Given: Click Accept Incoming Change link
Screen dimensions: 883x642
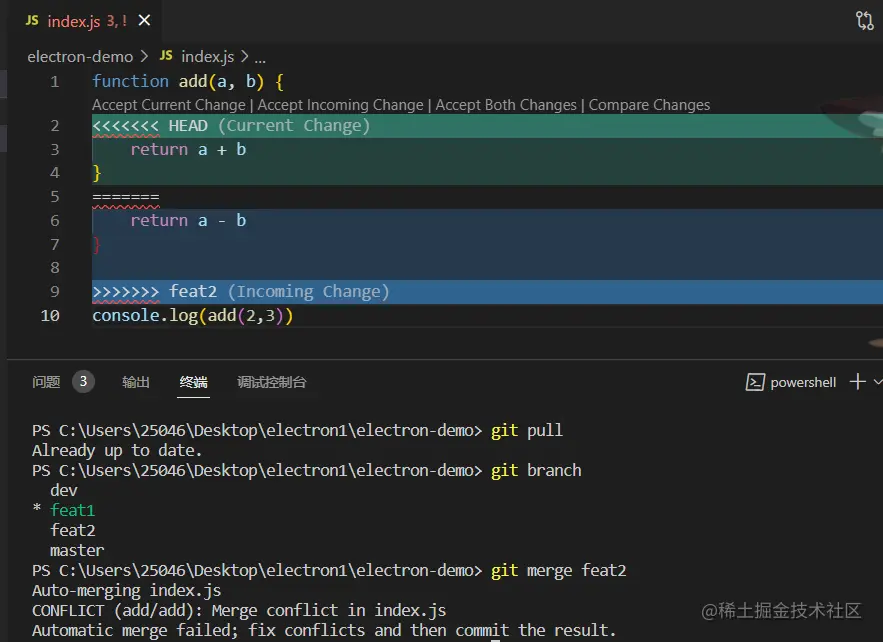Looking at the screenshot, I should [x=341, y=105].
